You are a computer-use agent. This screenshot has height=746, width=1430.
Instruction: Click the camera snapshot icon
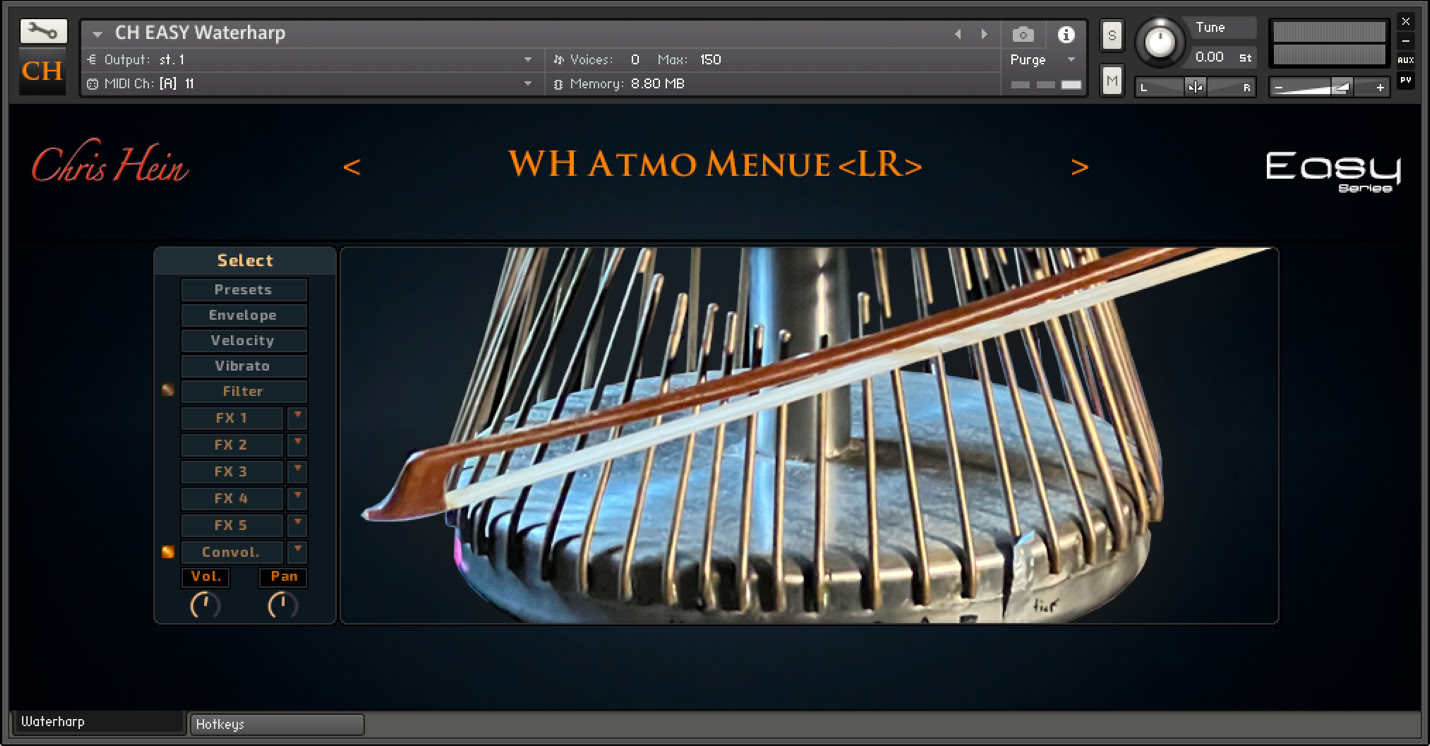pos(1023,34)
